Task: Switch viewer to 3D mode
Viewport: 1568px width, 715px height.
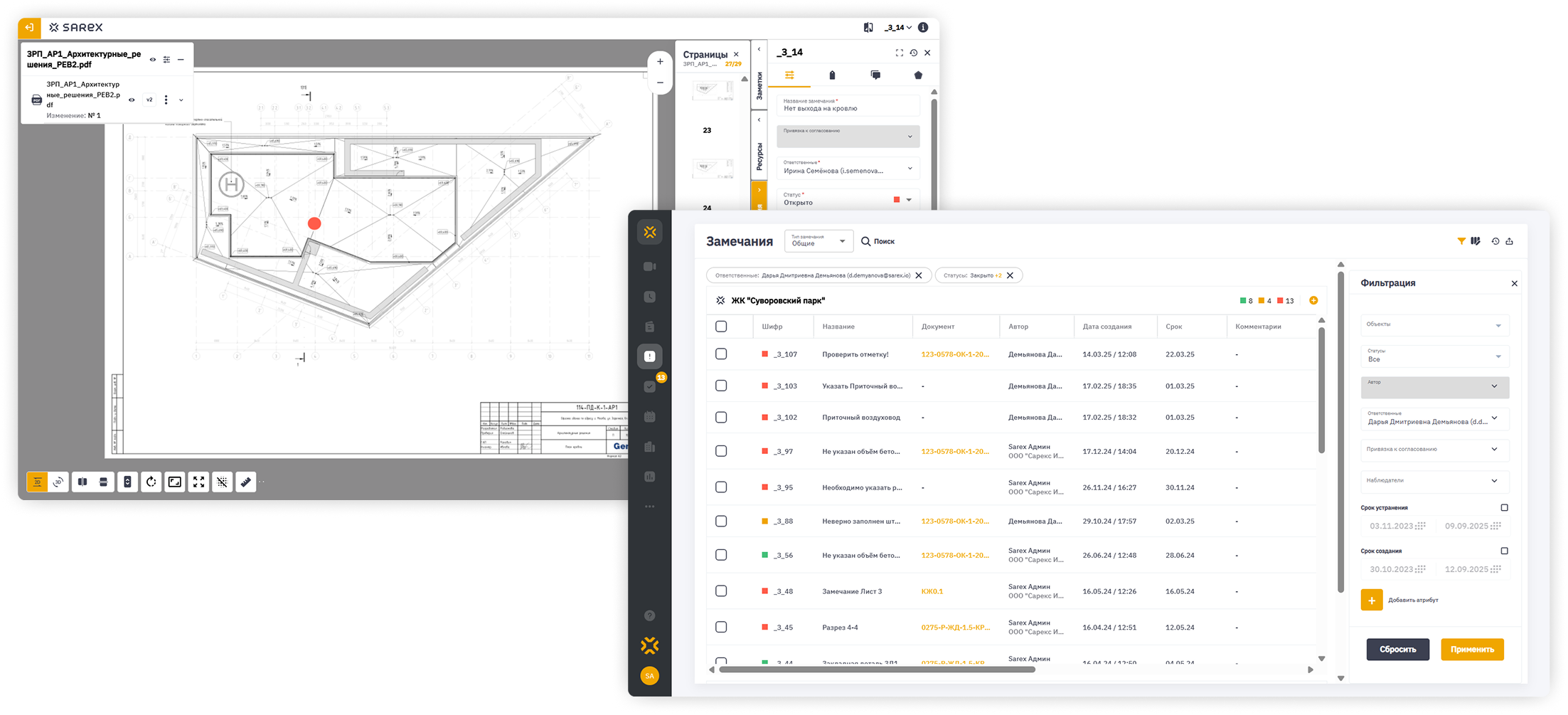Action: pos(59,482)
